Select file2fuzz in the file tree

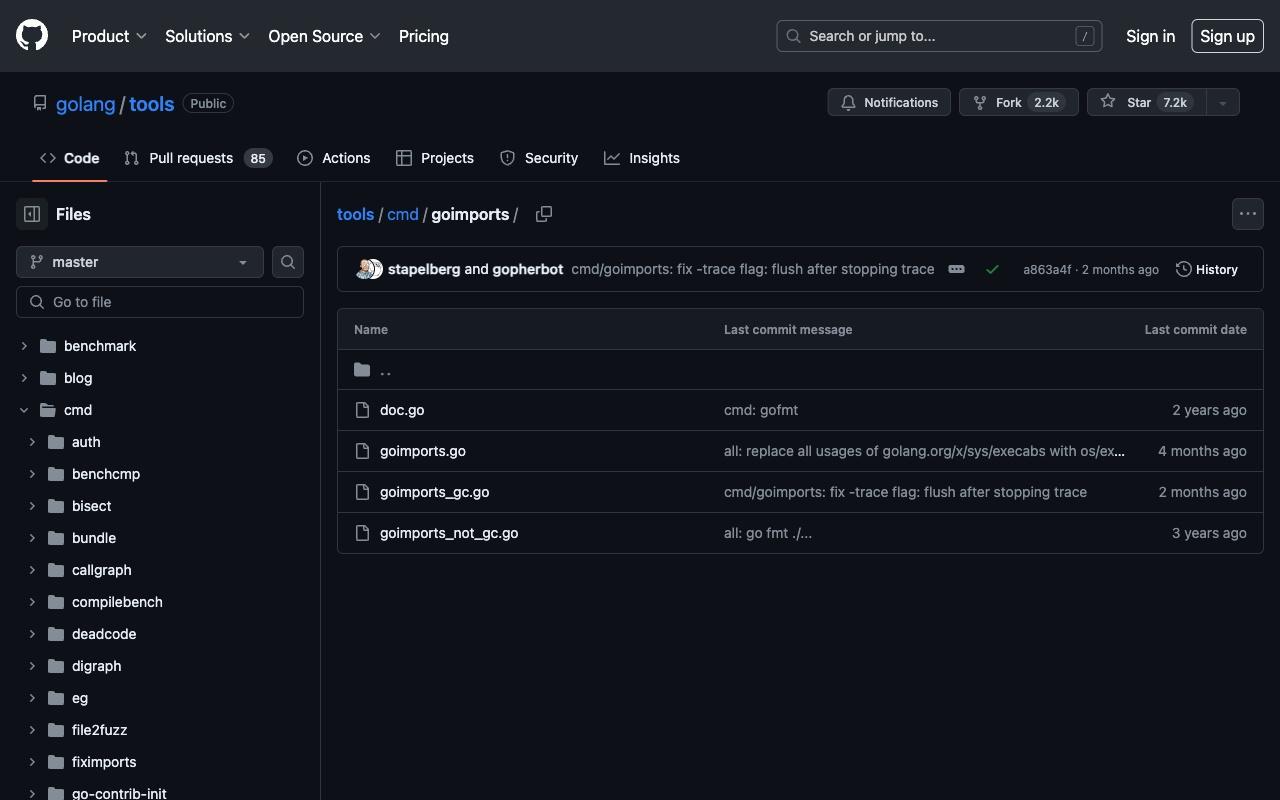click(99, 730)
